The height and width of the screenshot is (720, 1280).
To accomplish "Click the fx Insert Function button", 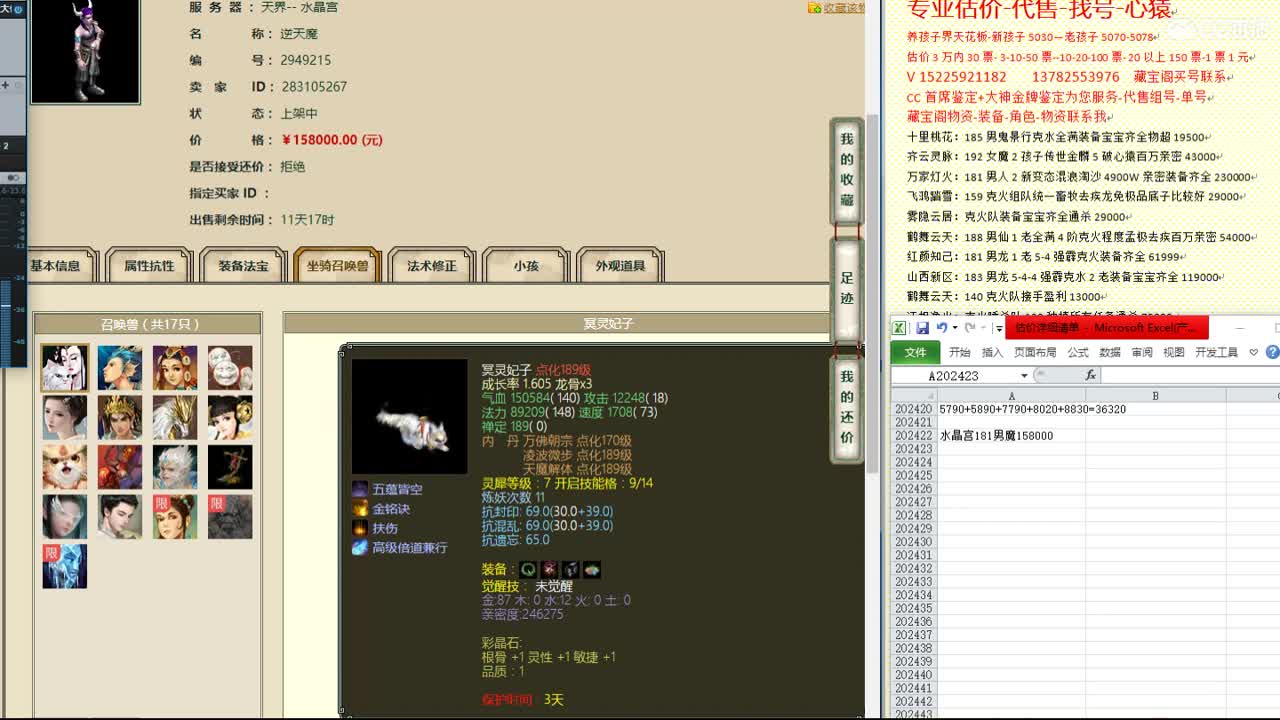I will coord(1090,375).
